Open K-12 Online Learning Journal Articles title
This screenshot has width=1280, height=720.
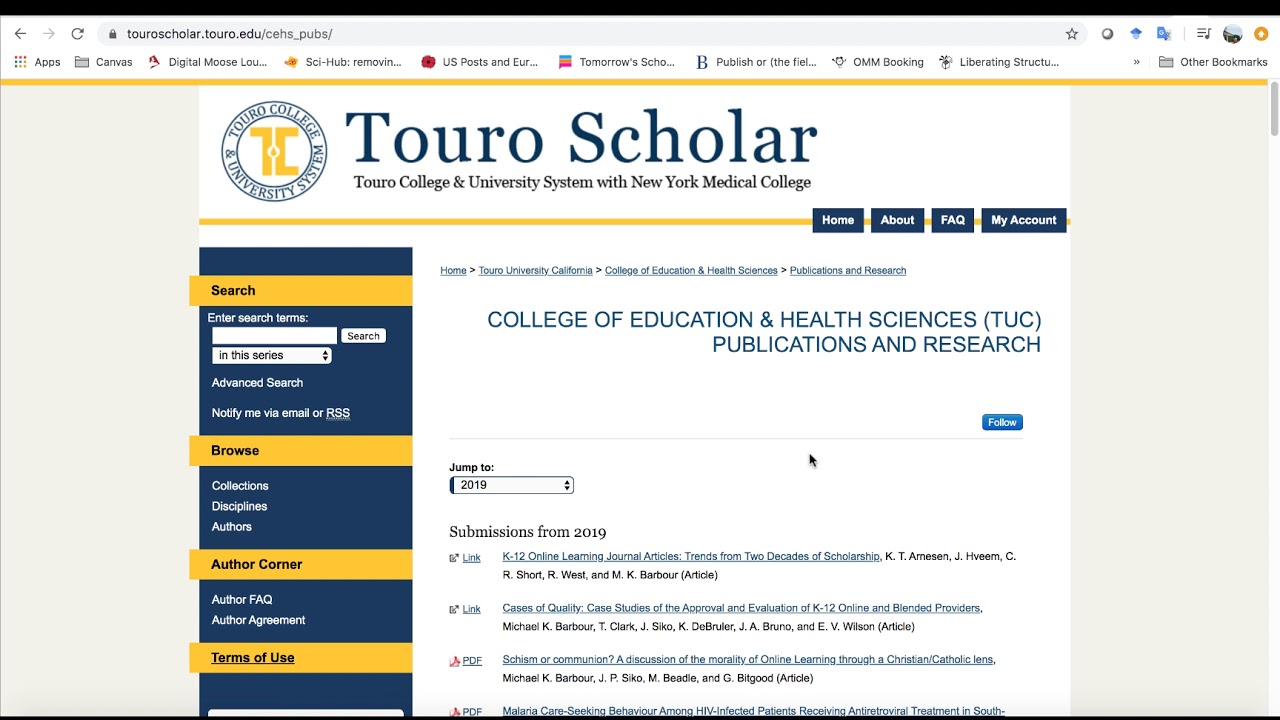coord(691,556)
